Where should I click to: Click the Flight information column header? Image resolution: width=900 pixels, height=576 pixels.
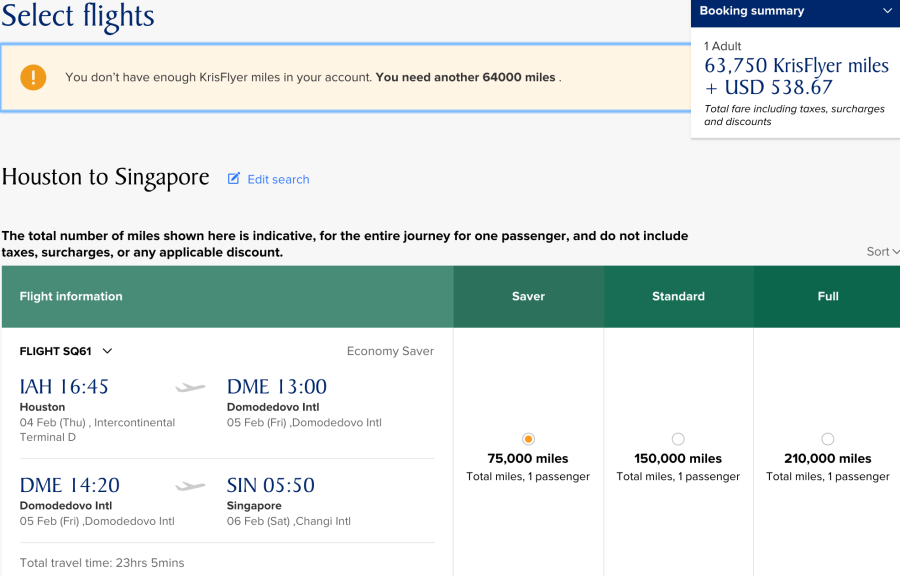click(71, 296)
